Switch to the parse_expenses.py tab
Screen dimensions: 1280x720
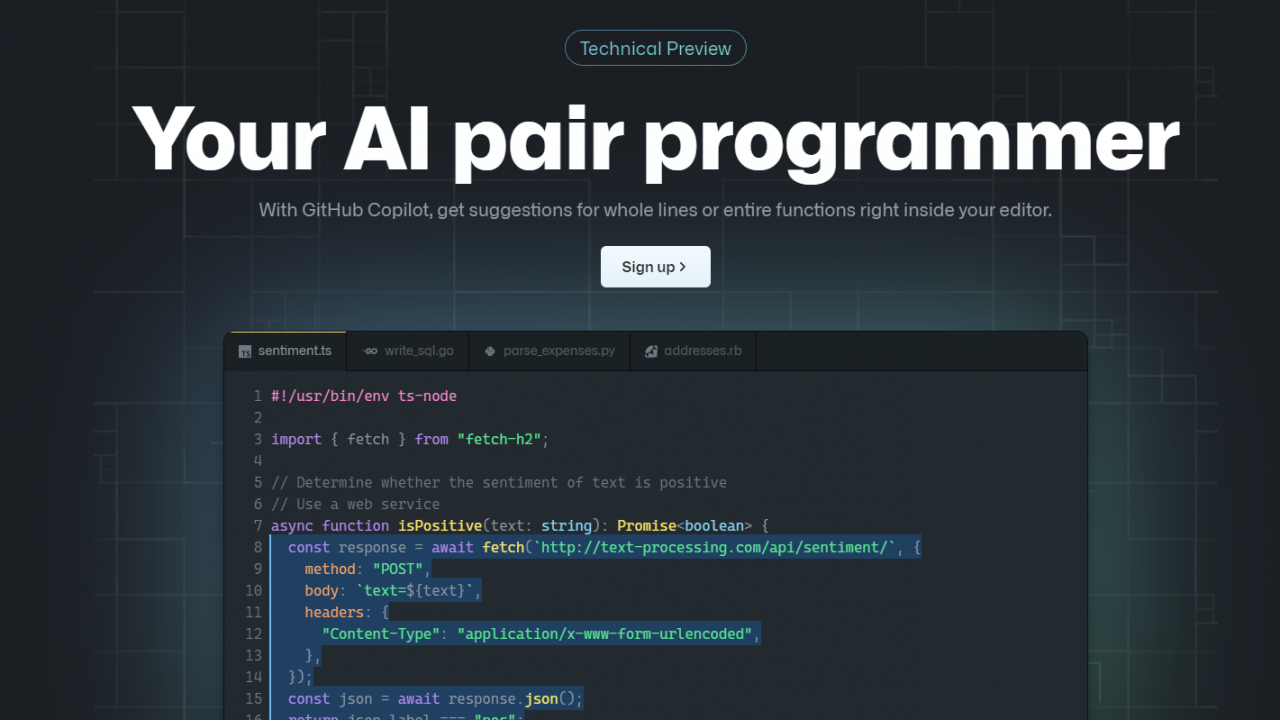tap(550, 351)
